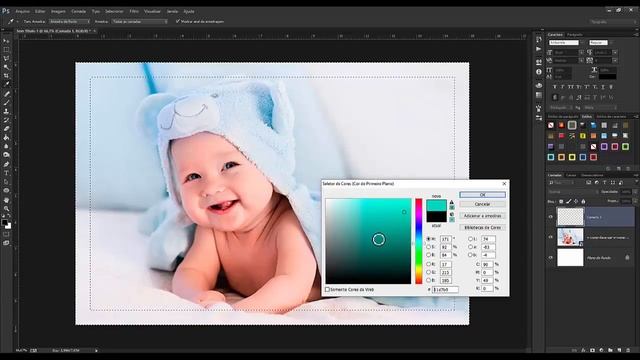Select the Lasso tool

click(6, 58)
